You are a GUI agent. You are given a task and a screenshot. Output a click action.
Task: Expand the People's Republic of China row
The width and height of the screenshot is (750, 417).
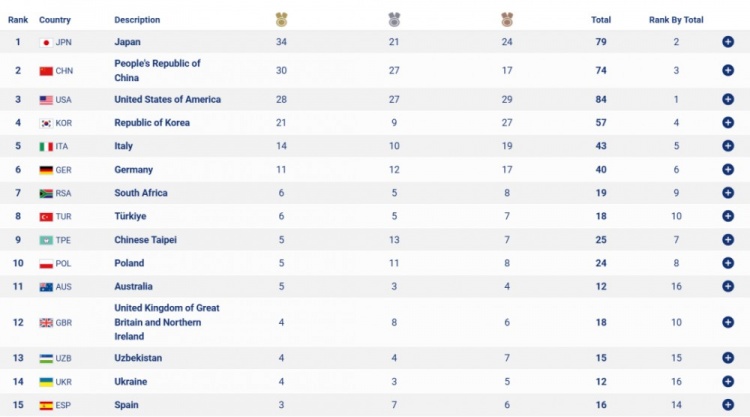728,71
